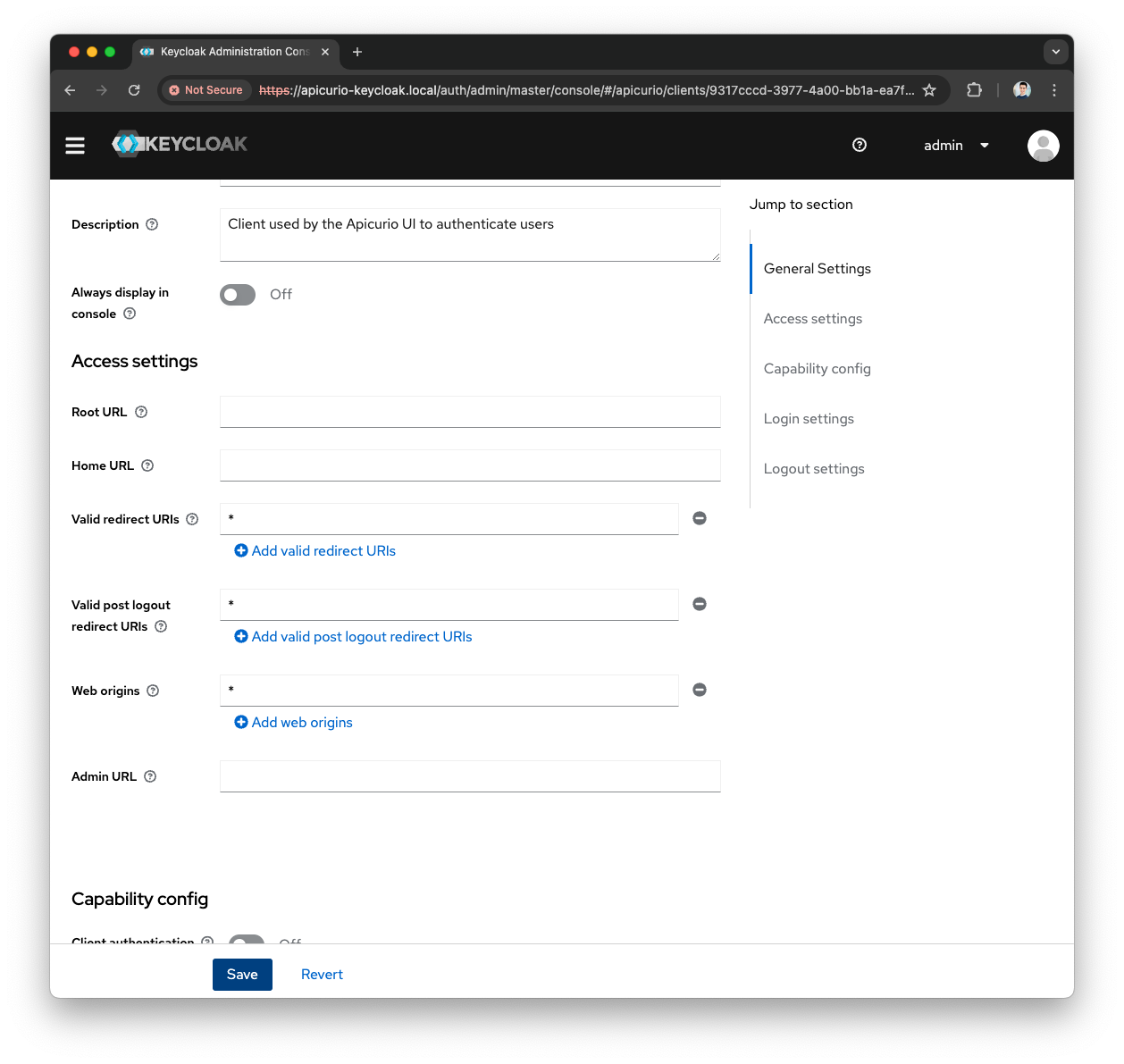Screen dimensions: 1124x1064
Task: Click the user avatar icon
Action: click(x=1043, y=145)
